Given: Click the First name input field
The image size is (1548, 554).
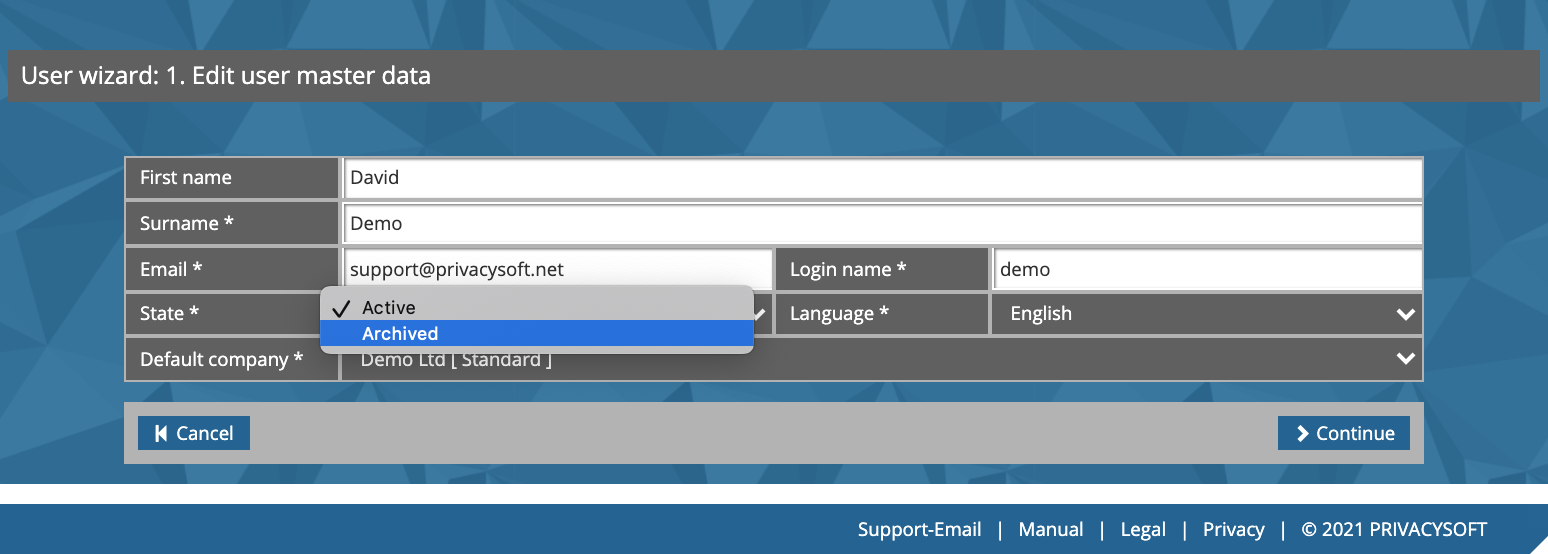Looking at the screenshot, I should point(882,178).
